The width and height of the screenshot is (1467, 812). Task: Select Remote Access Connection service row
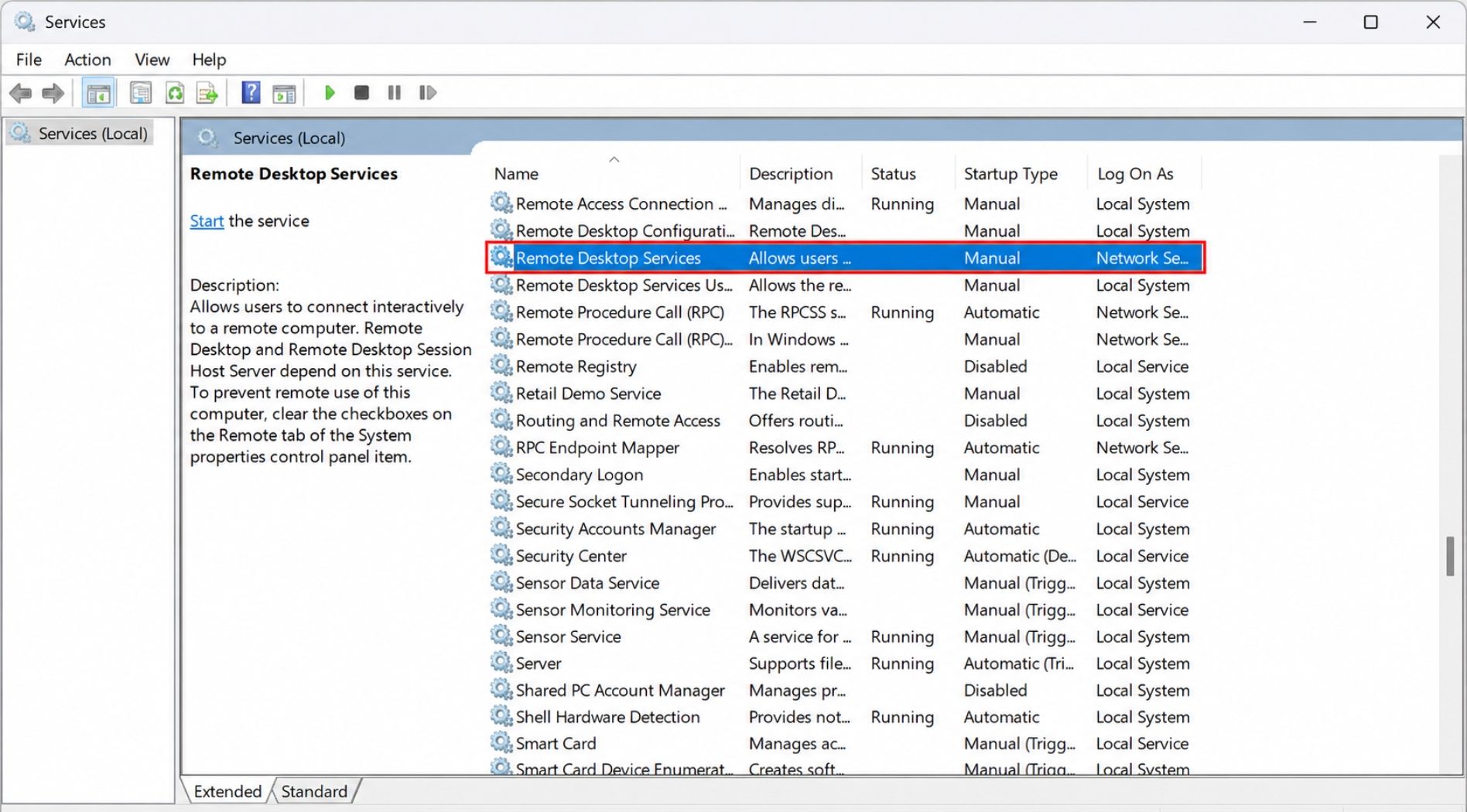pyautogui.click(x=845, y=204)
